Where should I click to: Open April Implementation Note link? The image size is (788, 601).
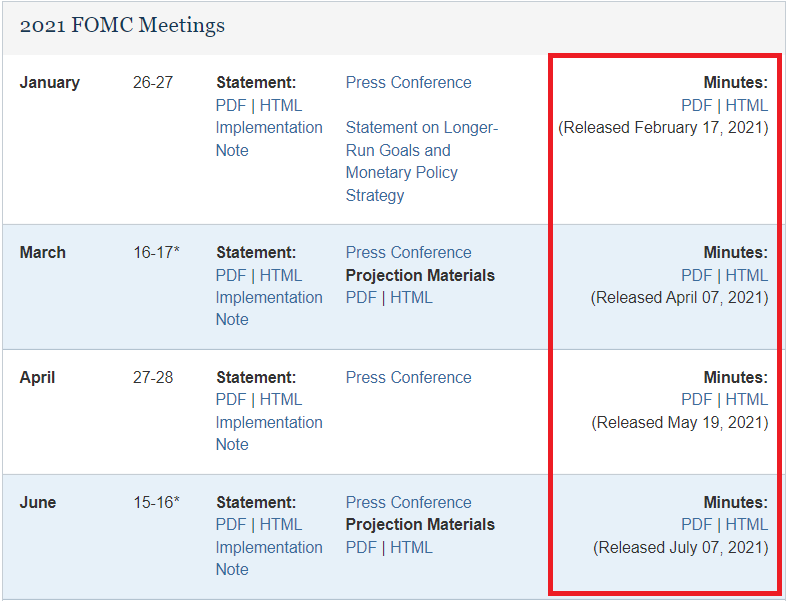tap(268, 433)
